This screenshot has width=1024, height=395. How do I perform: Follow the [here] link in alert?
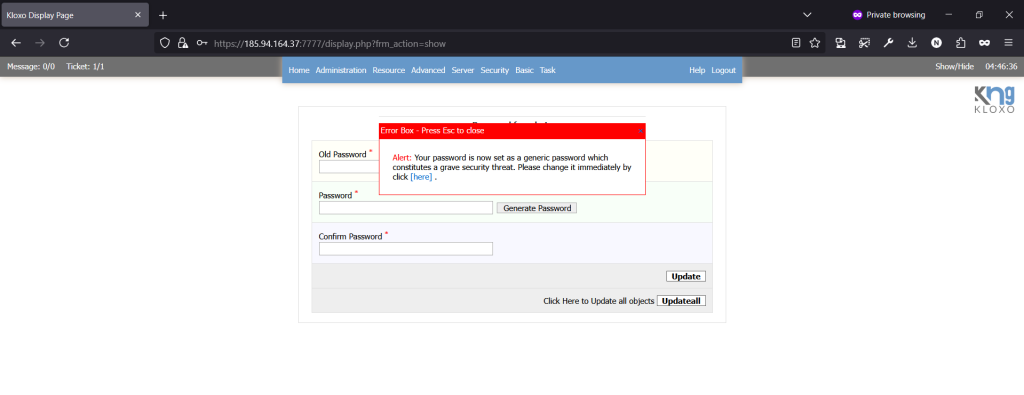(x=421, y=177)
